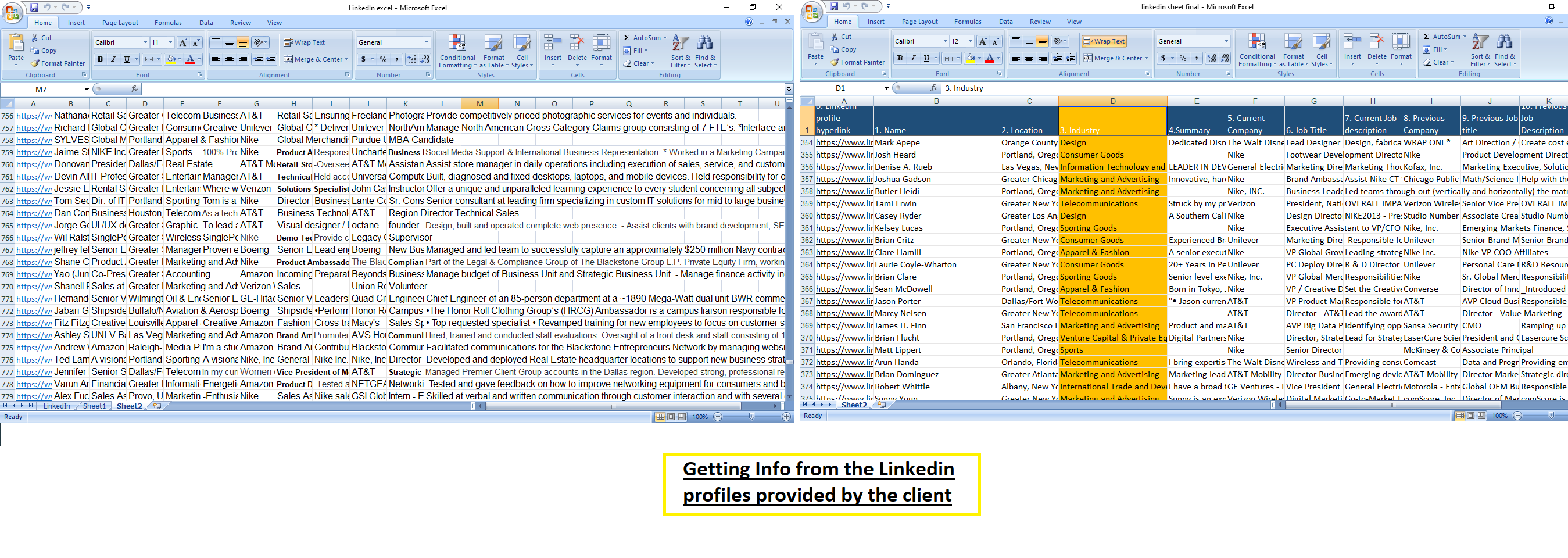
Task: Select Format Painter in the LinkedIn excel window
Action: [x=58, y=63]
